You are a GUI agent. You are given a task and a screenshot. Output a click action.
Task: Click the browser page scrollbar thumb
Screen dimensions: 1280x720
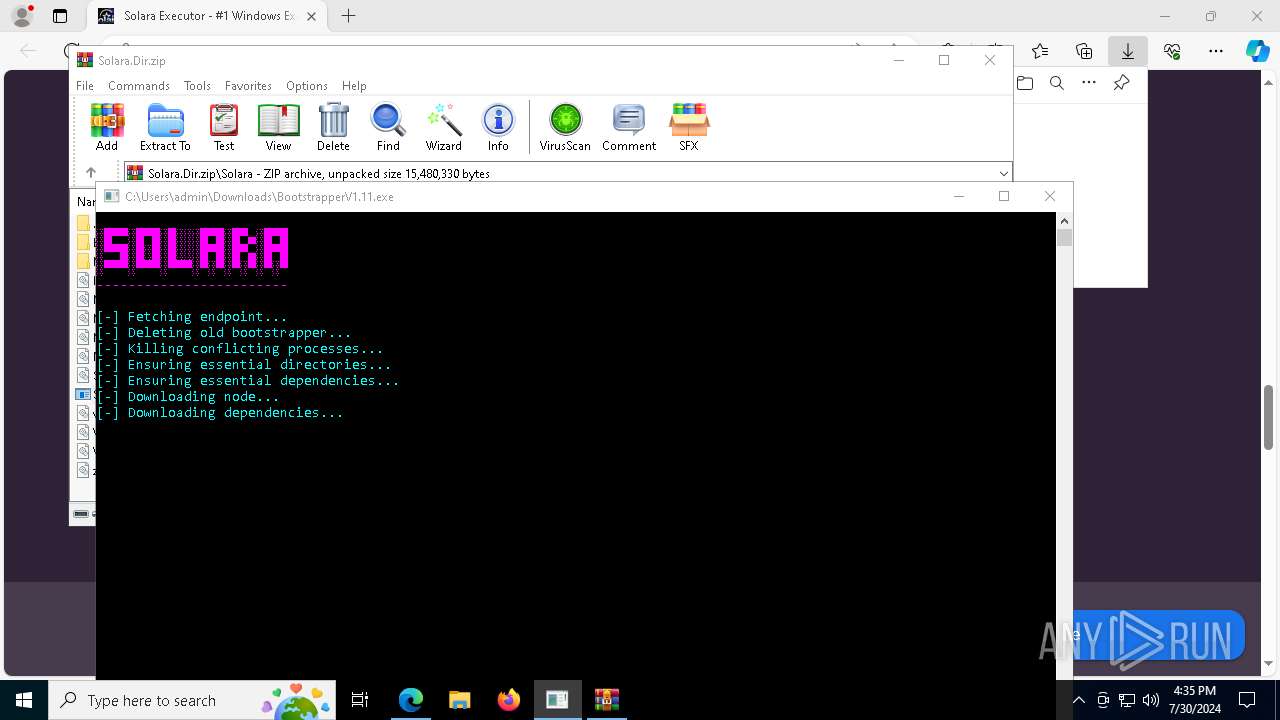point(1270,417)
